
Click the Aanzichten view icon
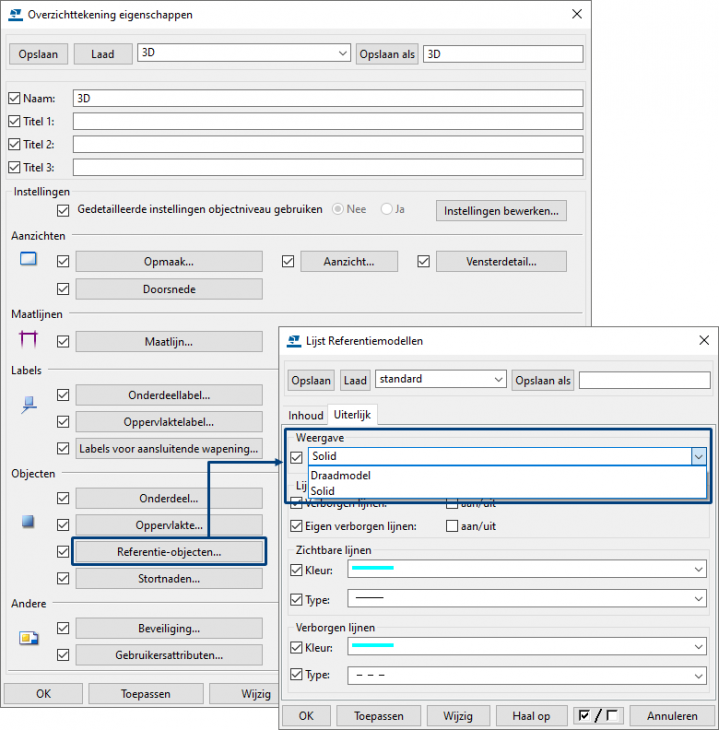pos(28,259)
